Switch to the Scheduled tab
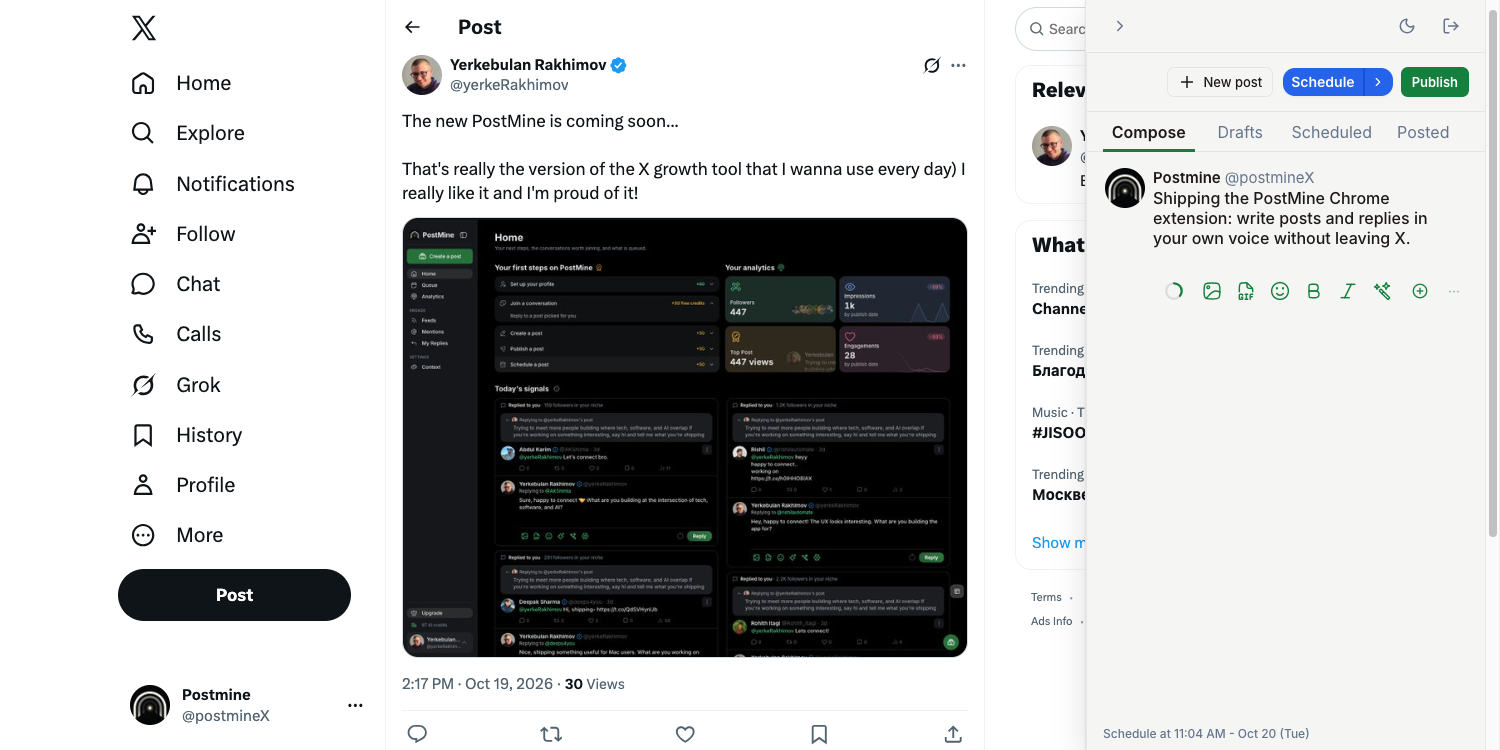1500x750 pixels. [1331, 132]
